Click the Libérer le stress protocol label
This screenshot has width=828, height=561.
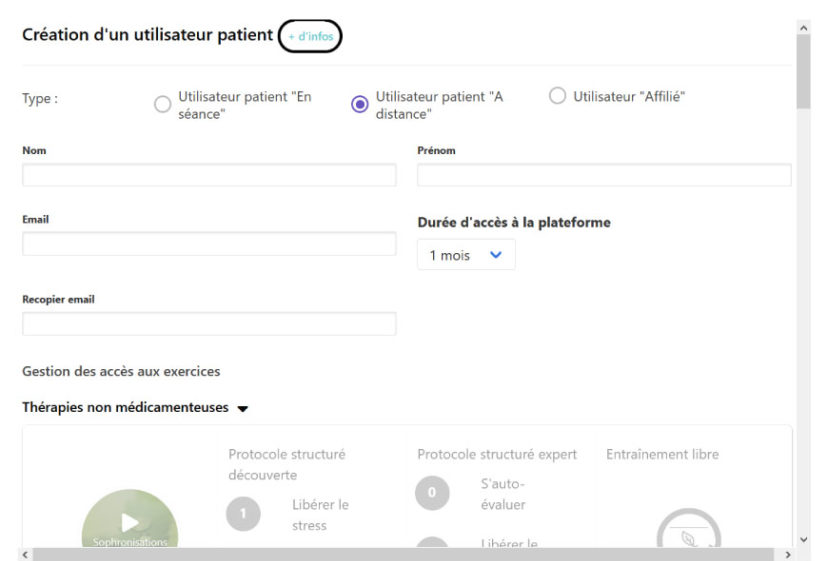[320, 515]
